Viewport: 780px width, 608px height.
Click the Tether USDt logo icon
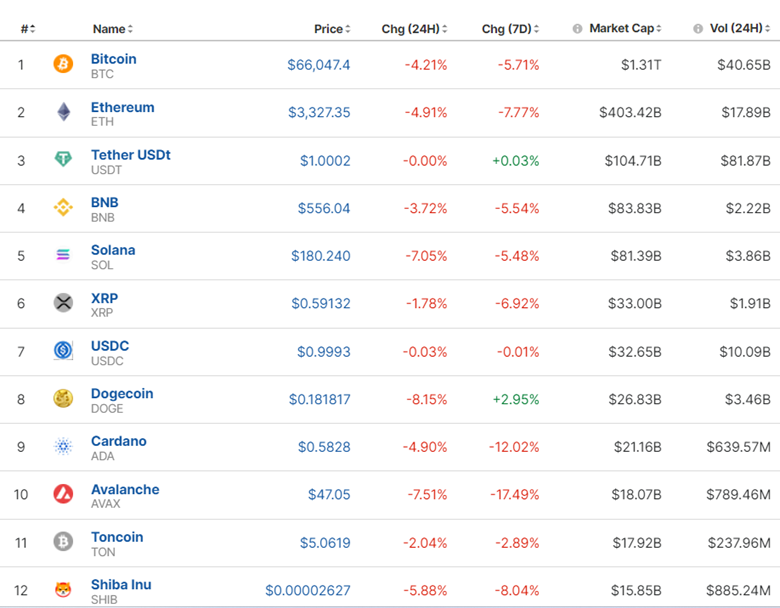(x=63, y=160)
